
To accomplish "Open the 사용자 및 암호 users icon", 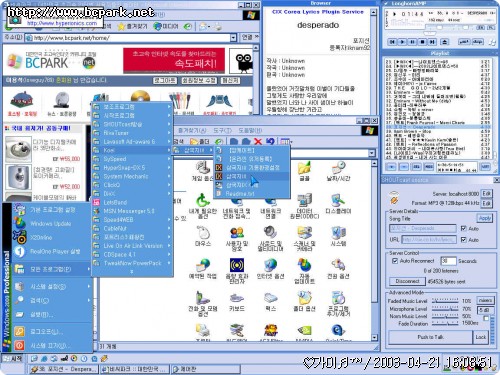I will (x=237, y=239).
